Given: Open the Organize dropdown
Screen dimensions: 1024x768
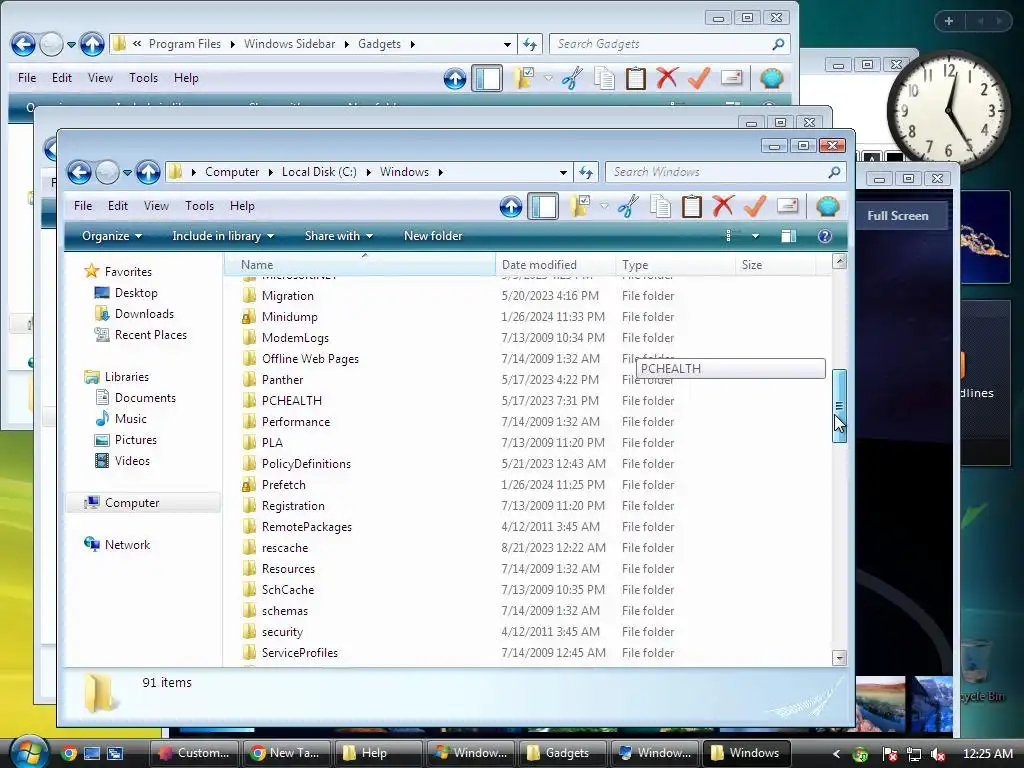Looking at the screenshot, I should [112, 236].
